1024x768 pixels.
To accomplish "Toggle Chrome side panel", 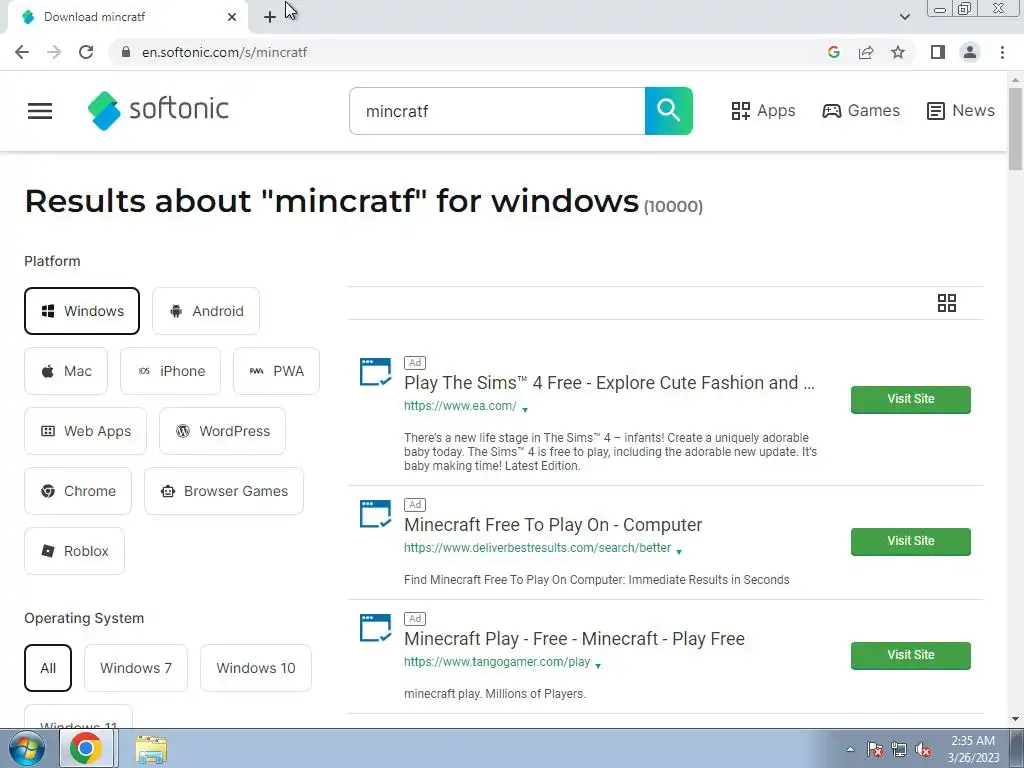I will (x=938, y=52).
